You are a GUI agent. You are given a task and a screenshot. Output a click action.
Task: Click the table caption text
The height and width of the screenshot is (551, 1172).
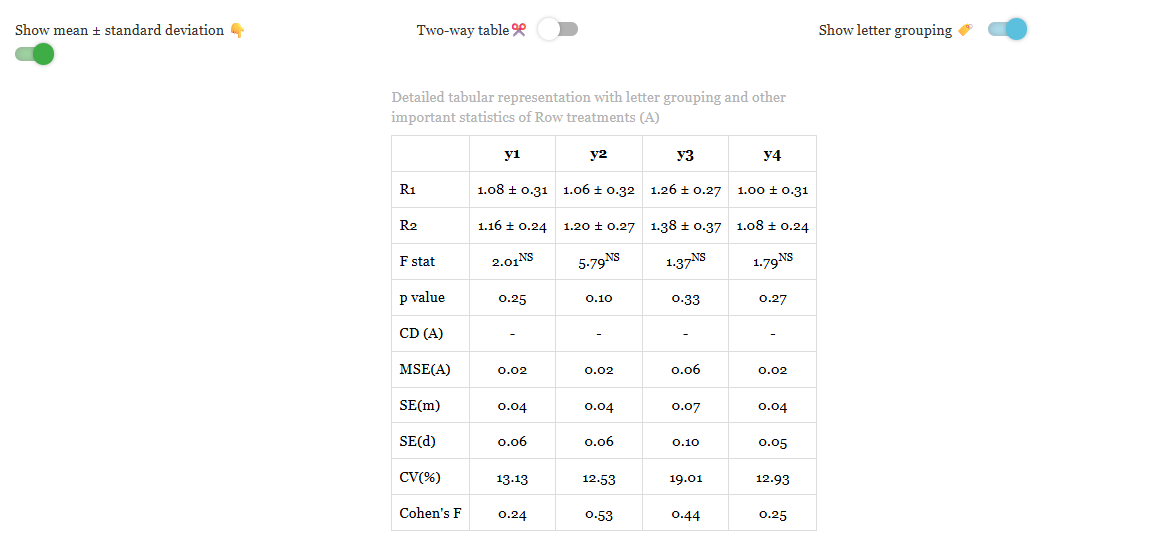(588, 108)
